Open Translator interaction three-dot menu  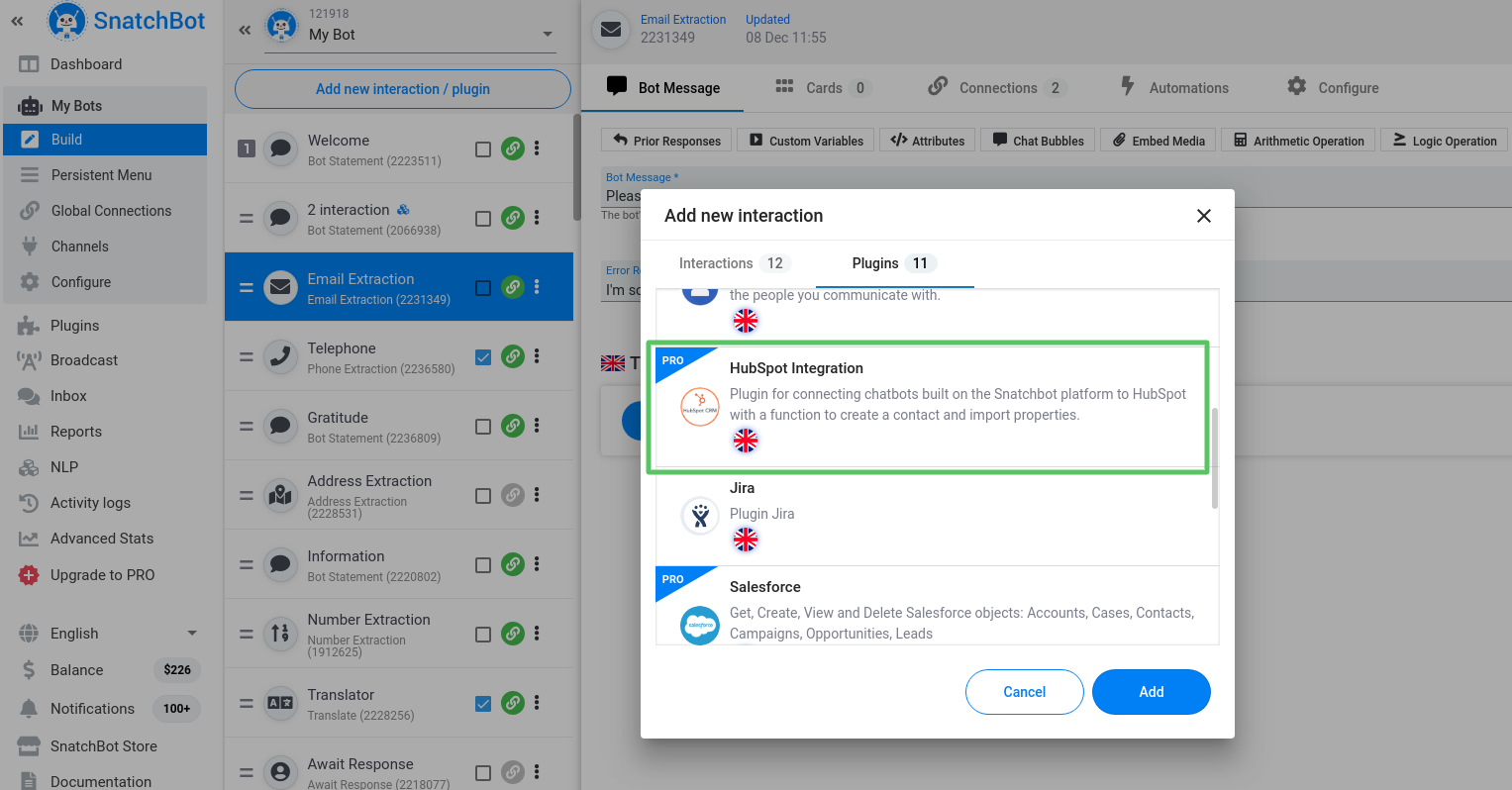click(x=538, y=703)
